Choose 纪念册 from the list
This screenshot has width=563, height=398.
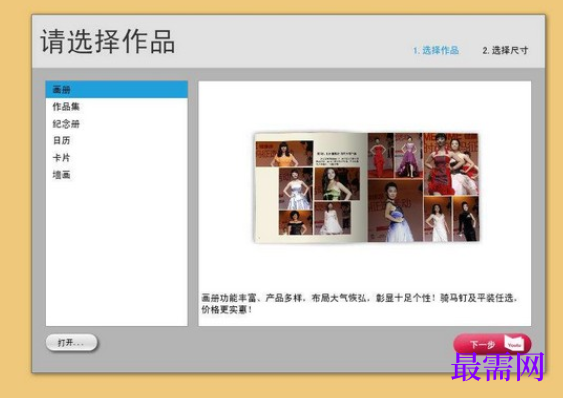pos(116,124)
